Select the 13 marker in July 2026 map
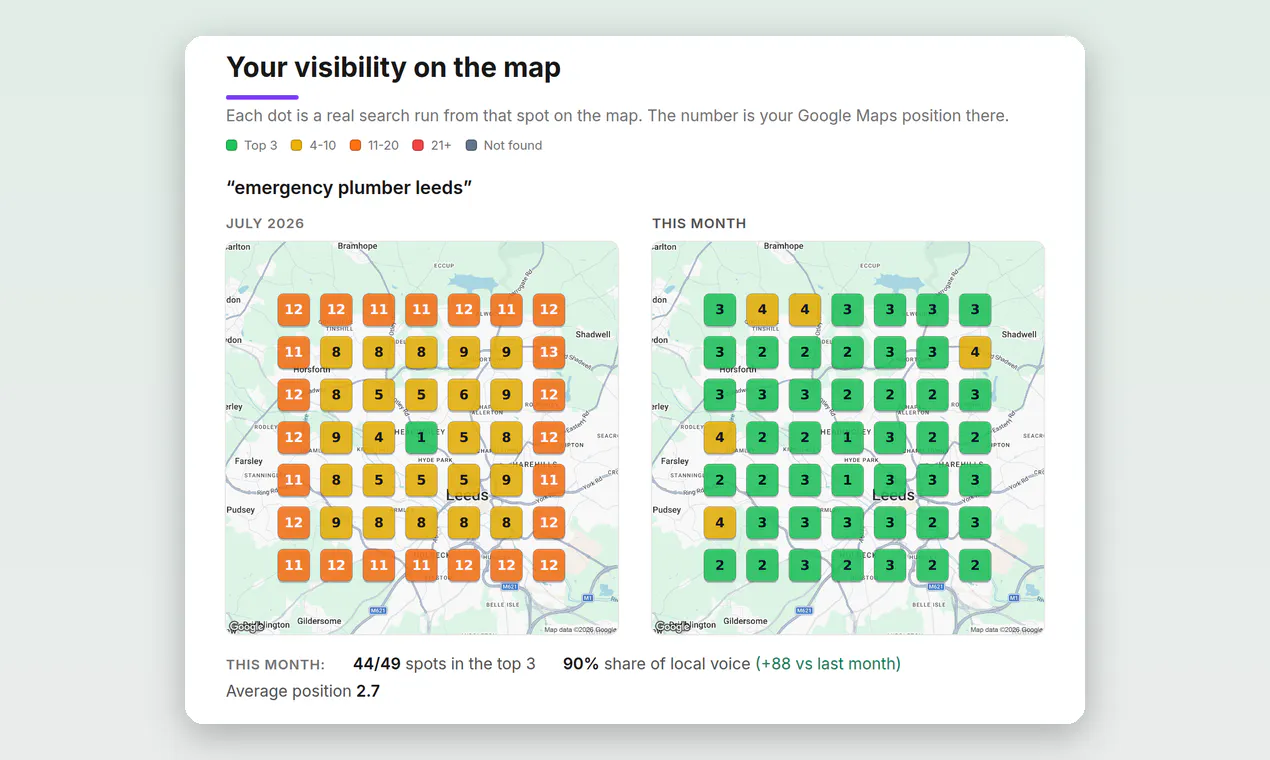1270x760 pixels. [x=549, y=352]
